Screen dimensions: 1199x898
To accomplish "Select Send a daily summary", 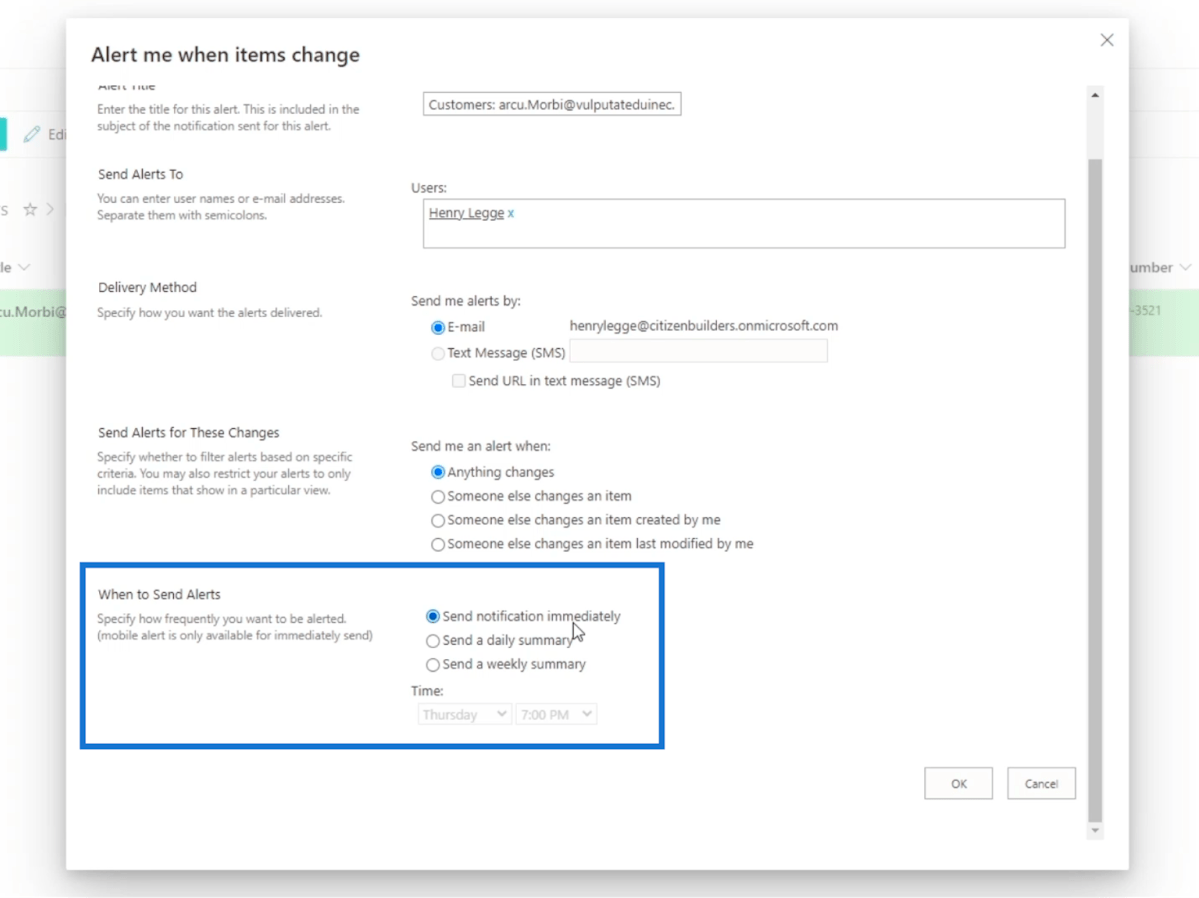I will [x=433, y=641].
